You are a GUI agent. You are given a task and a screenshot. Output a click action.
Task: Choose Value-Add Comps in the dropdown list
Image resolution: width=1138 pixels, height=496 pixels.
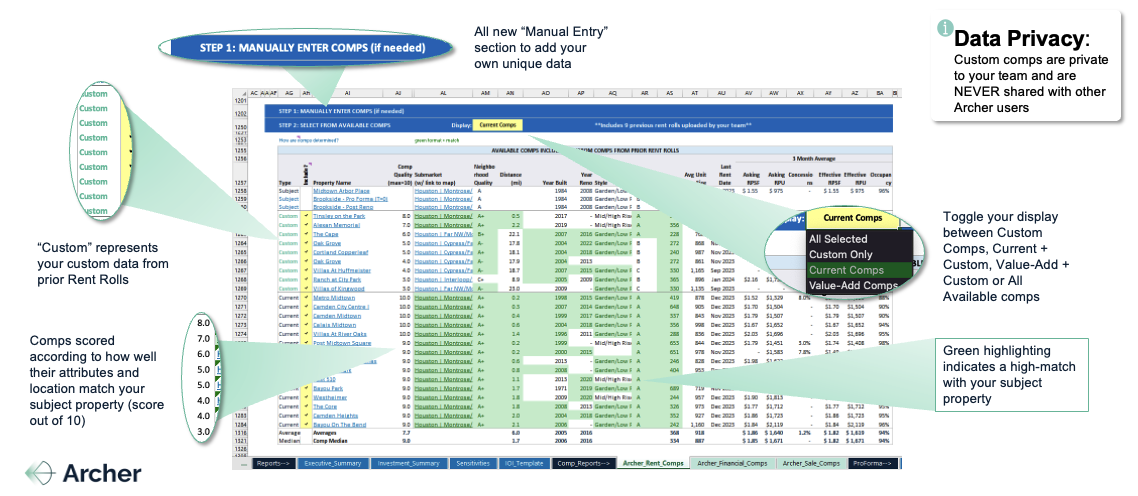(853, 285)
